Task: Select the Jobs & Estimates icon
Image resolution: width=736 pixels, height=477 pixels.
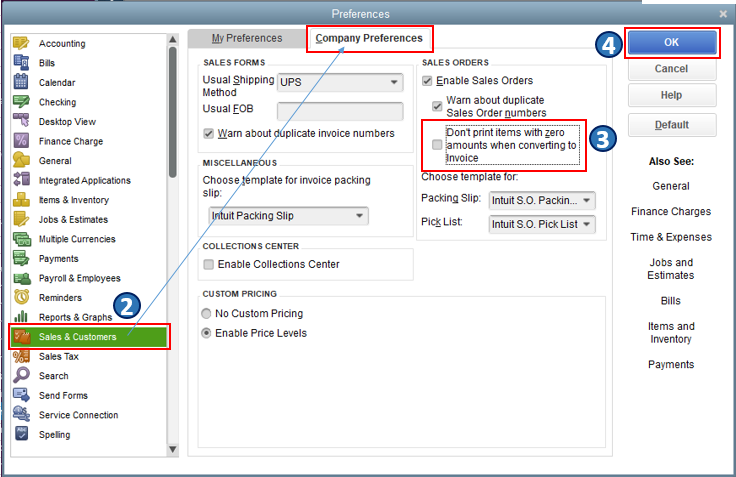Action: 21,219
